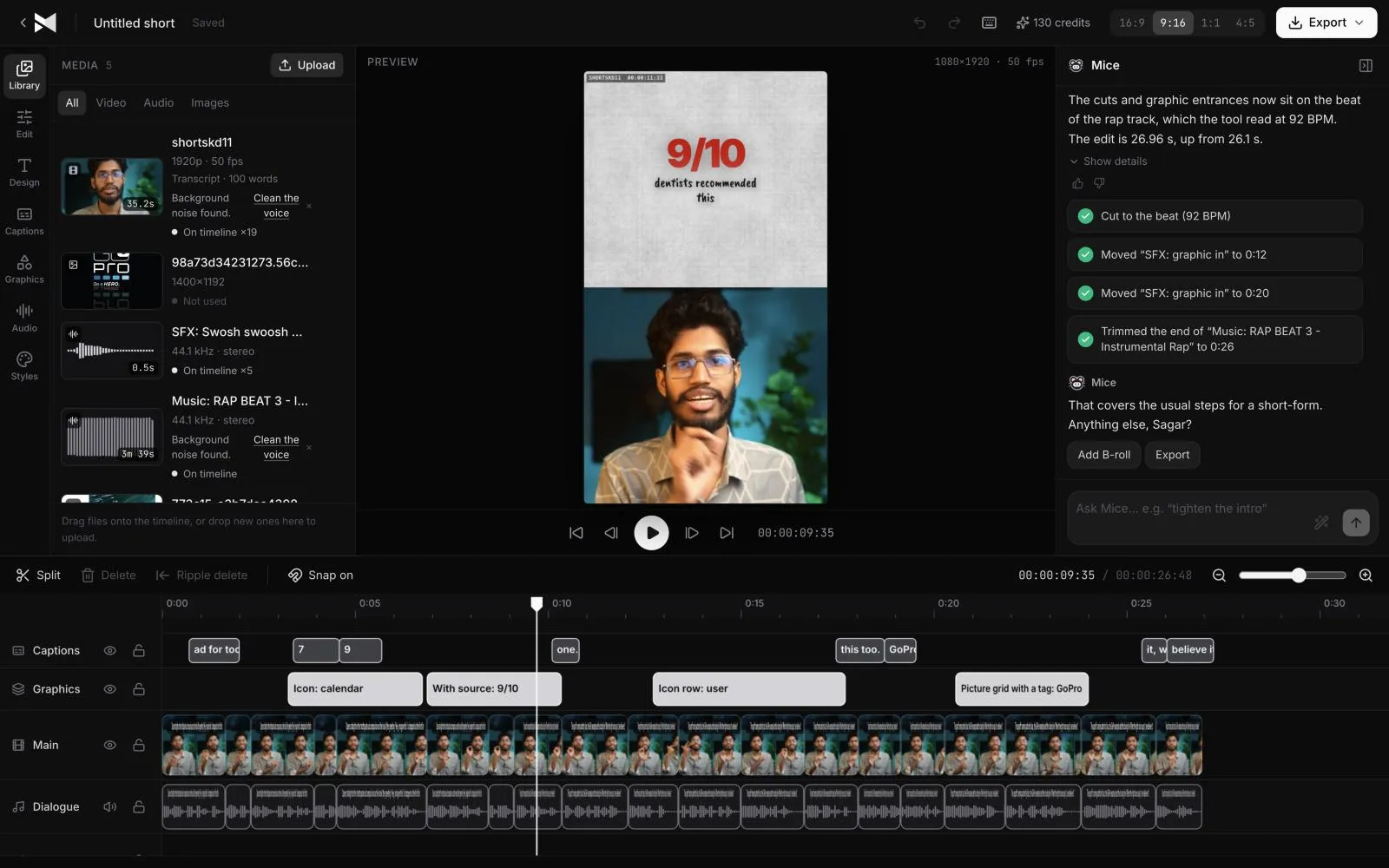Screen dimensions: 1389x868
Task: Lock the Dialogue track
Action: (139, 806)
